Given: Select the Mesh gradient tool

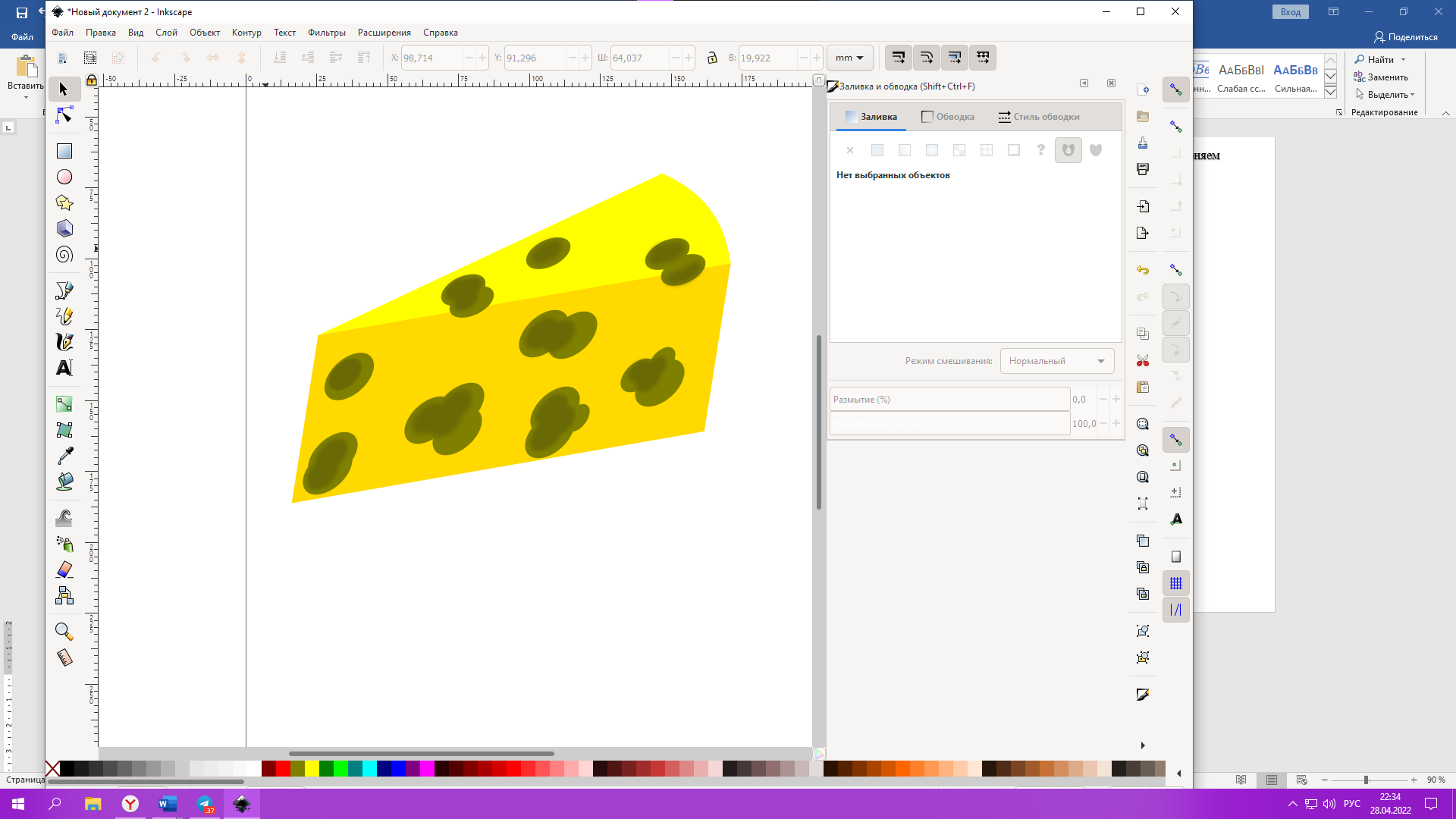Looking at the screenshot, I should pyautogui.click(x=64, y=430).
